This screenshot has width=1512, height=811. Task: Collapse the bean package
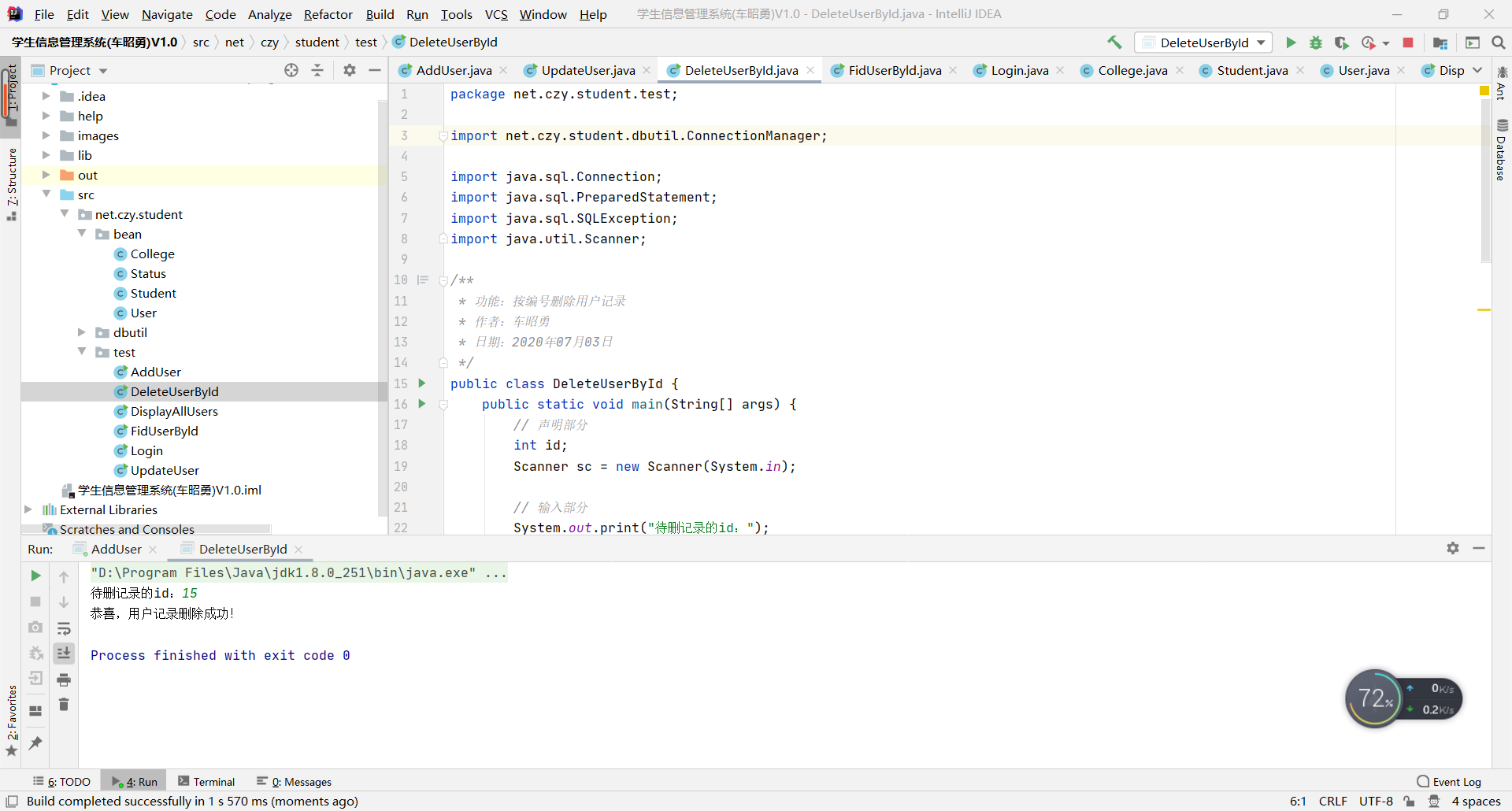(x=81, y=234)
